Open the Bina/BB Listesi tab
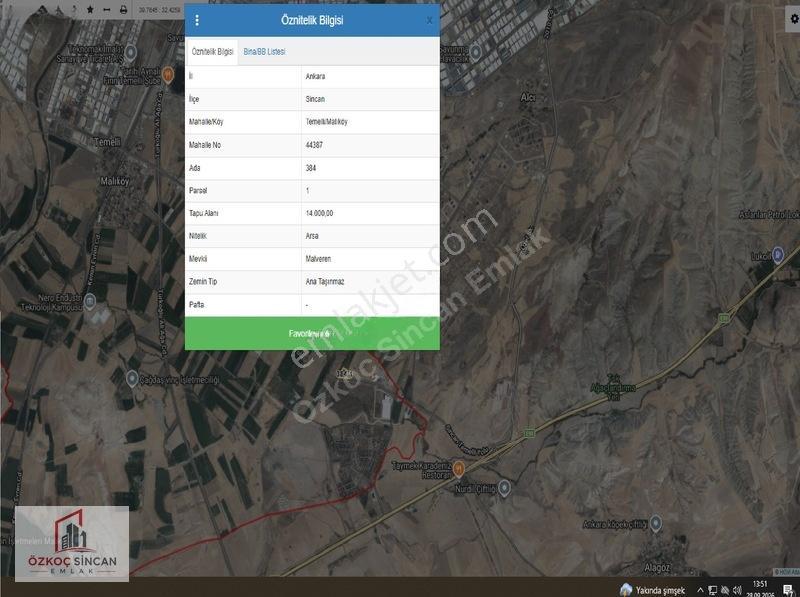The image size is (800, 597). point(264,52)
